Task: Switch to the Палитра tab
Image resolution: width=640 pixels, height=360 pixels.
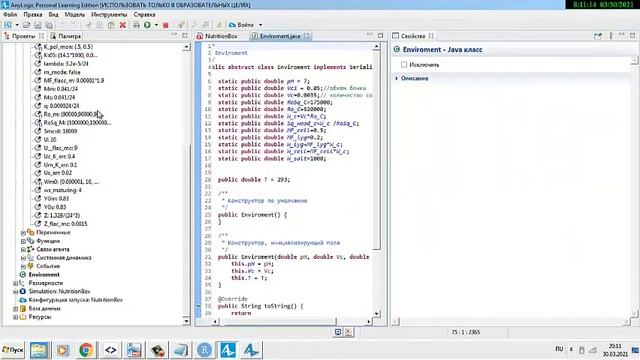Action: click(x=66, y=36)
